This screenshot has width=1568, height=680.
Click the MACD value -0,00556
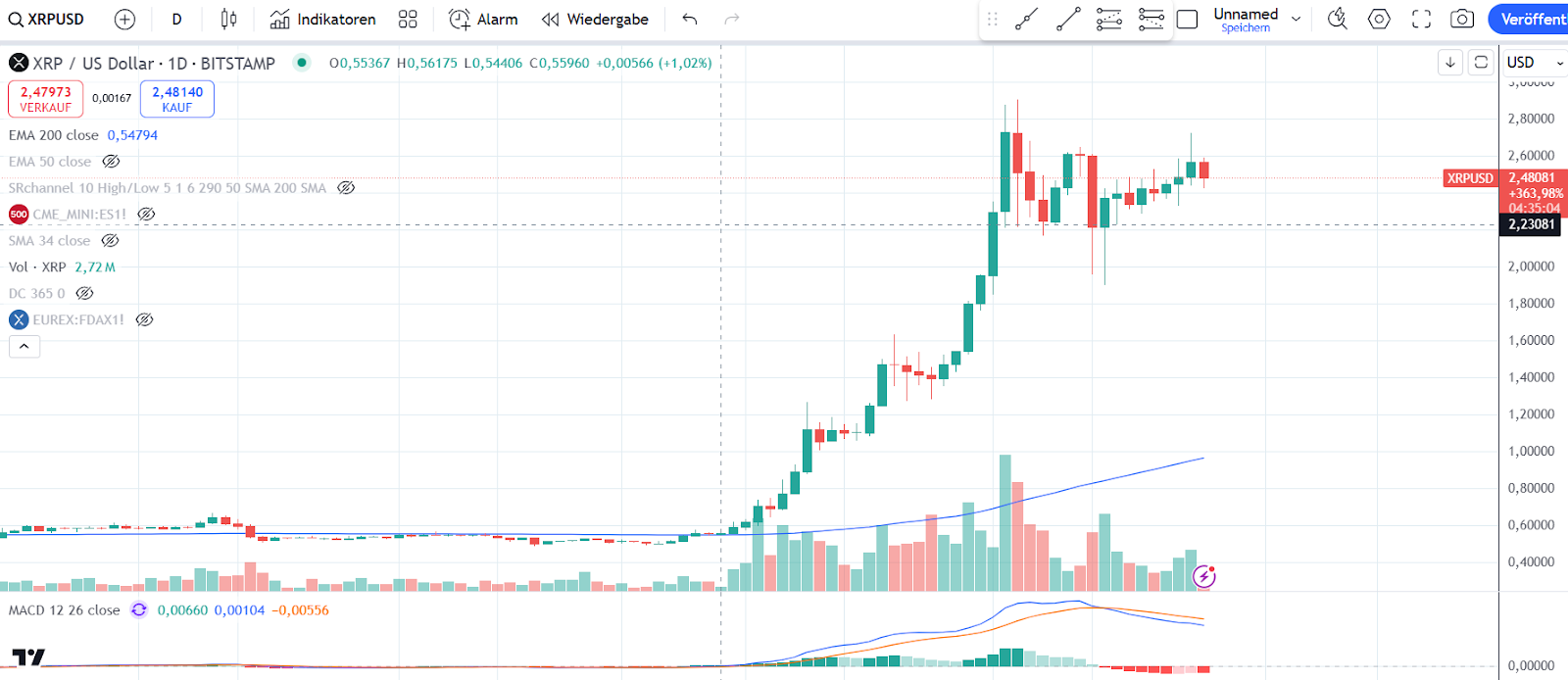(x=300, y=610)
